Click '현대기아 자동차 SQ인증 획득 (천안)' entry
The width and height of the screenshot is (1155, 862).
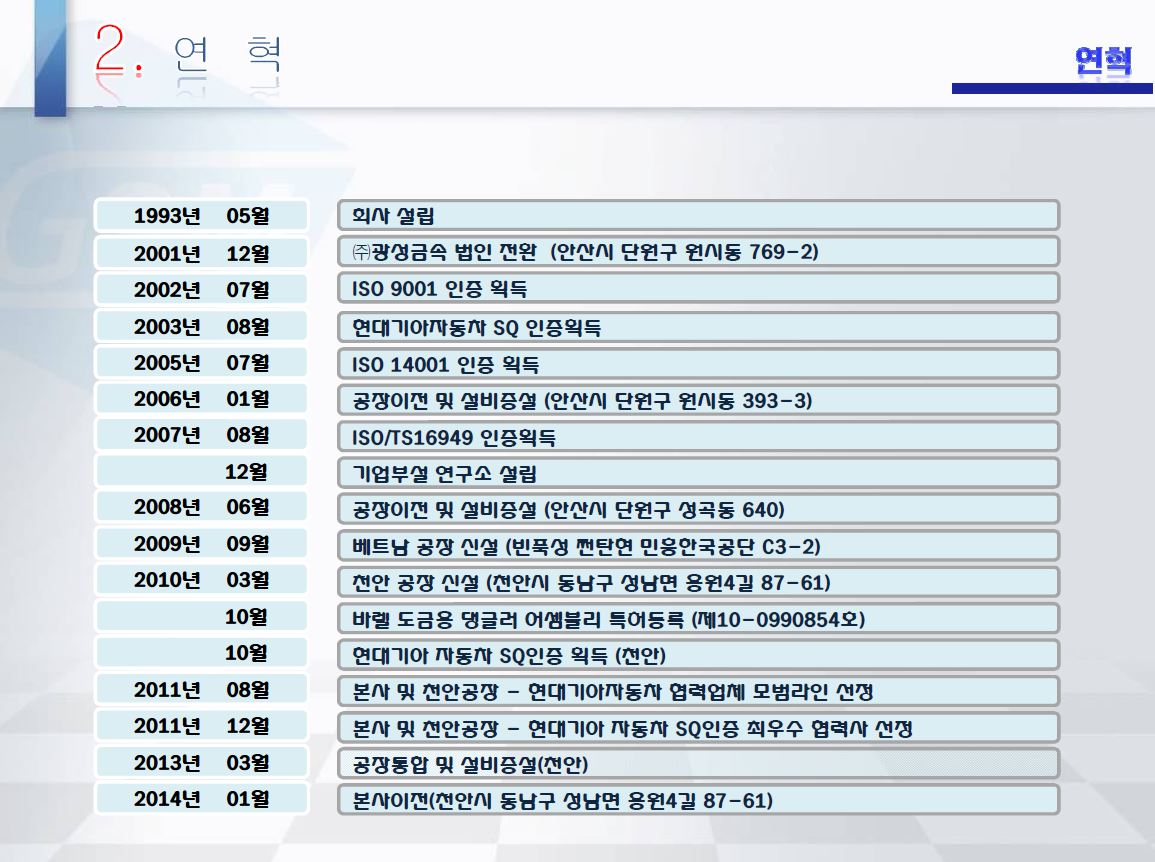698,655
